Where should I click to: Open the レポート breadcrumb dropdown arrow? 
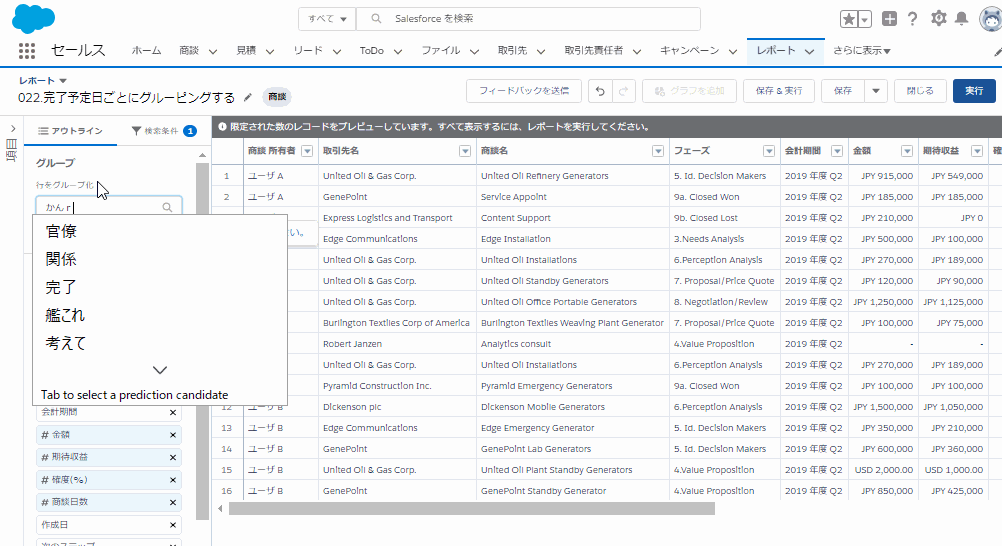tap(63, 81)
